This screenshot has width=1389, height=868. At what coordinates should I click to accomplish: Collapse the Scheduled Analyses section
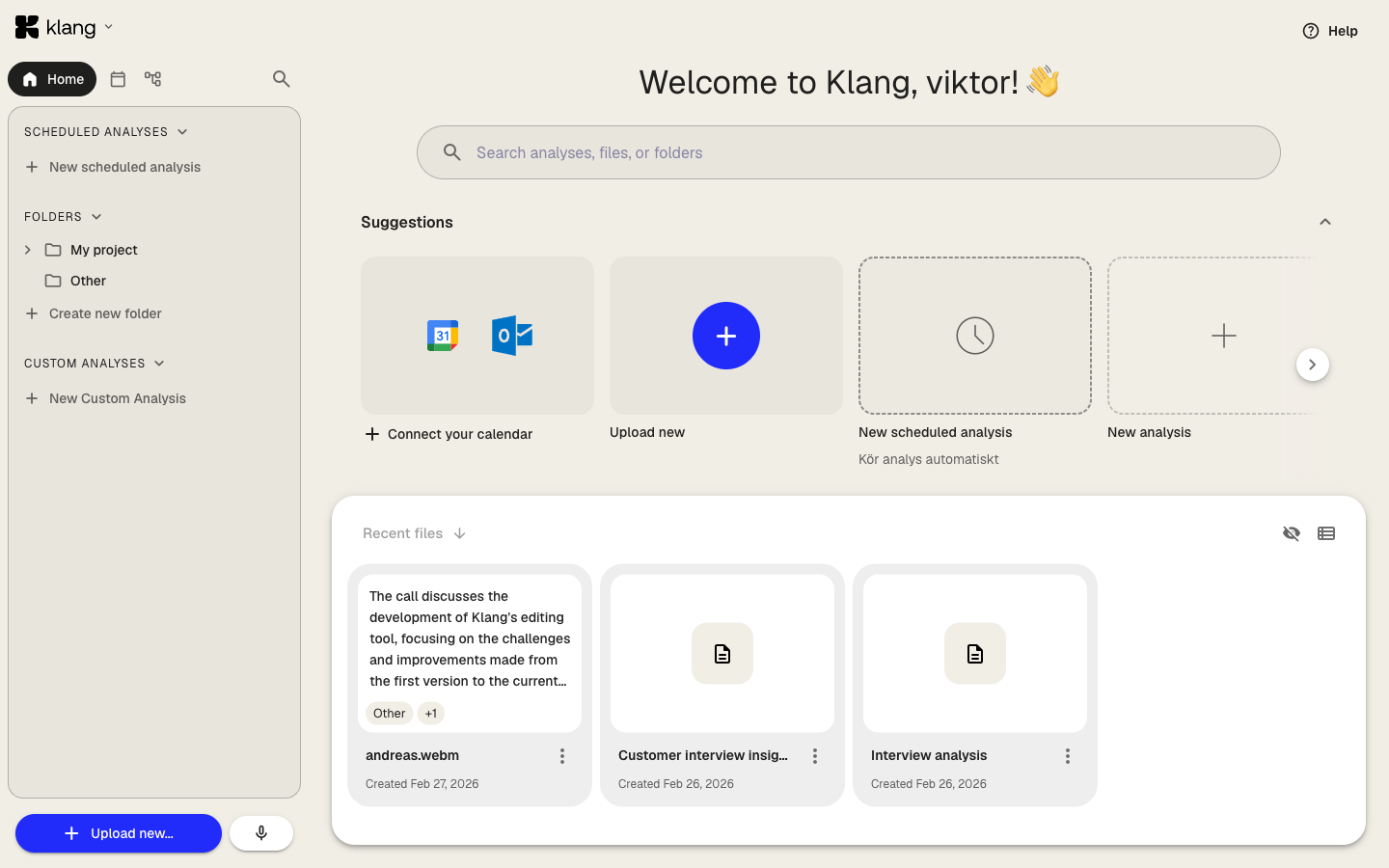tap(182, 132)
